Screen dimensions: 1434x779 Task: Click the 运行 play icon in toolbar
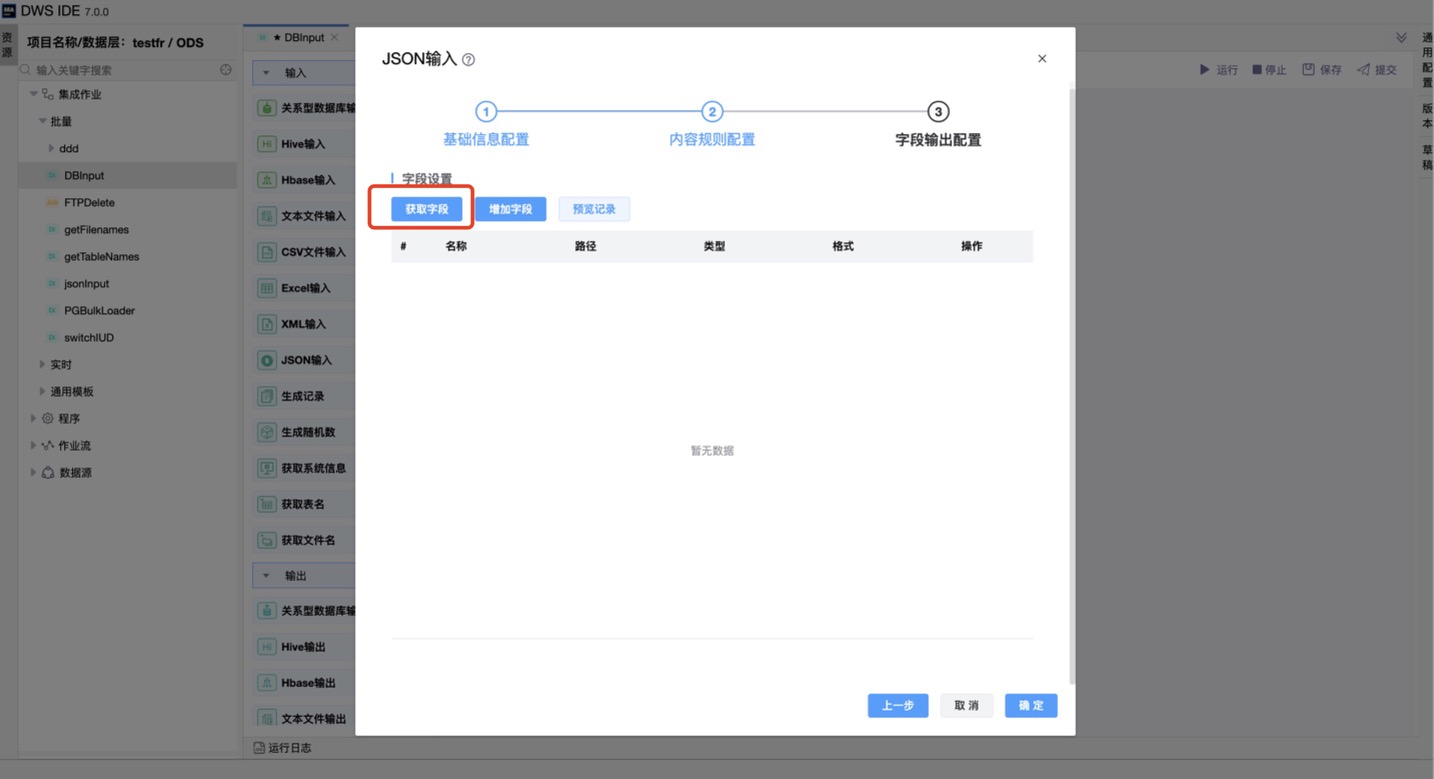point(1204,70)
